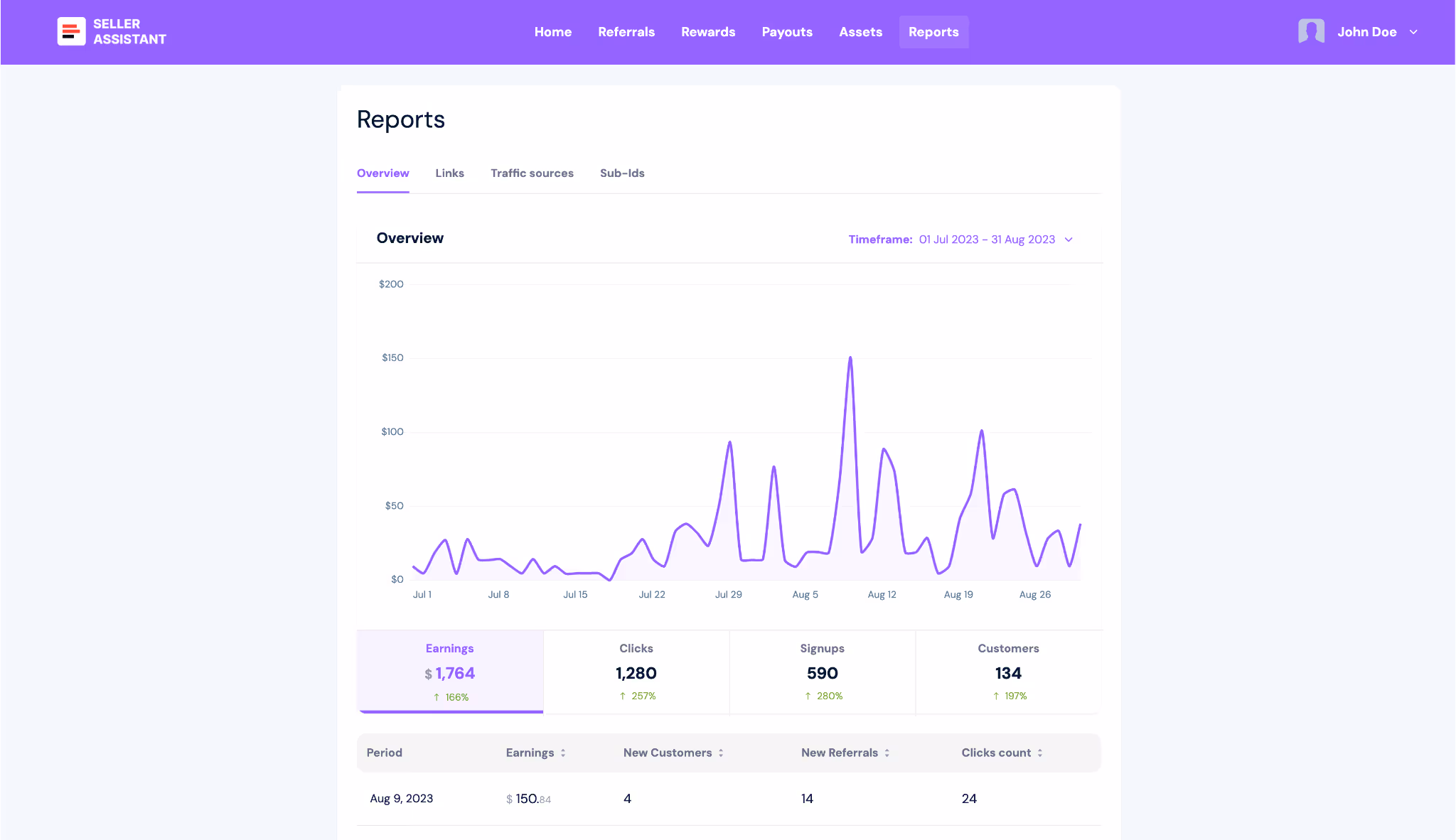The image size is (1456, 840).
Task: Go to Home in navigation
Action: [552, 32]
